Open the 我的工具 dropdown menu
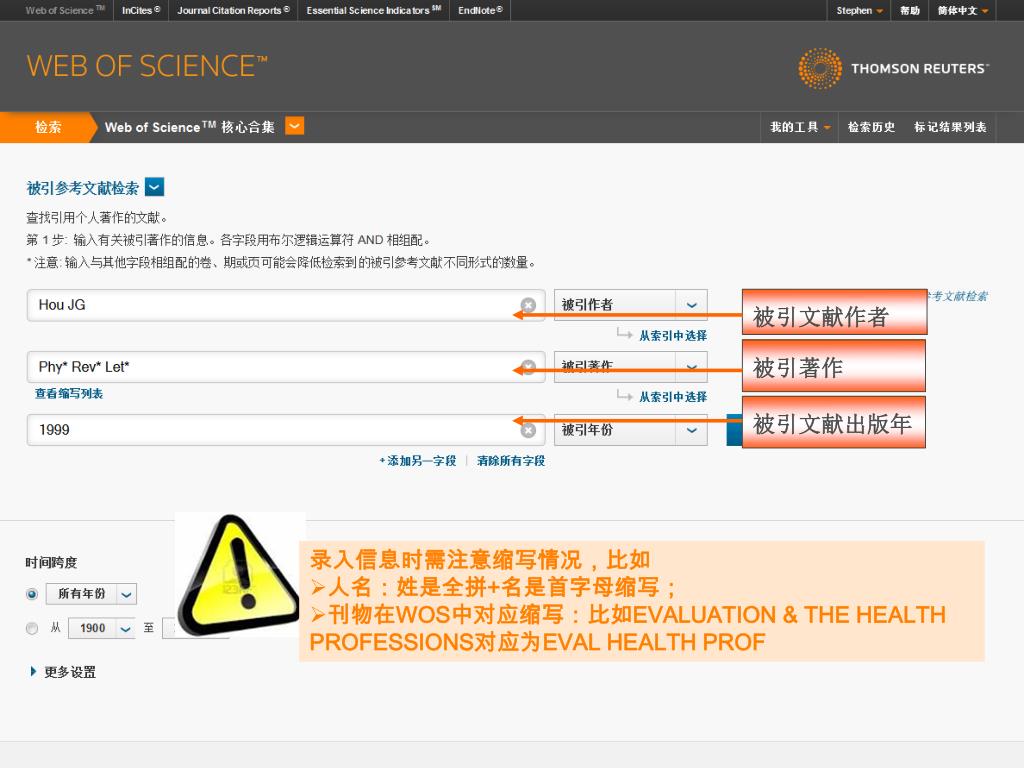This screenshot has width=1024, height=768. tap(799, 127)
